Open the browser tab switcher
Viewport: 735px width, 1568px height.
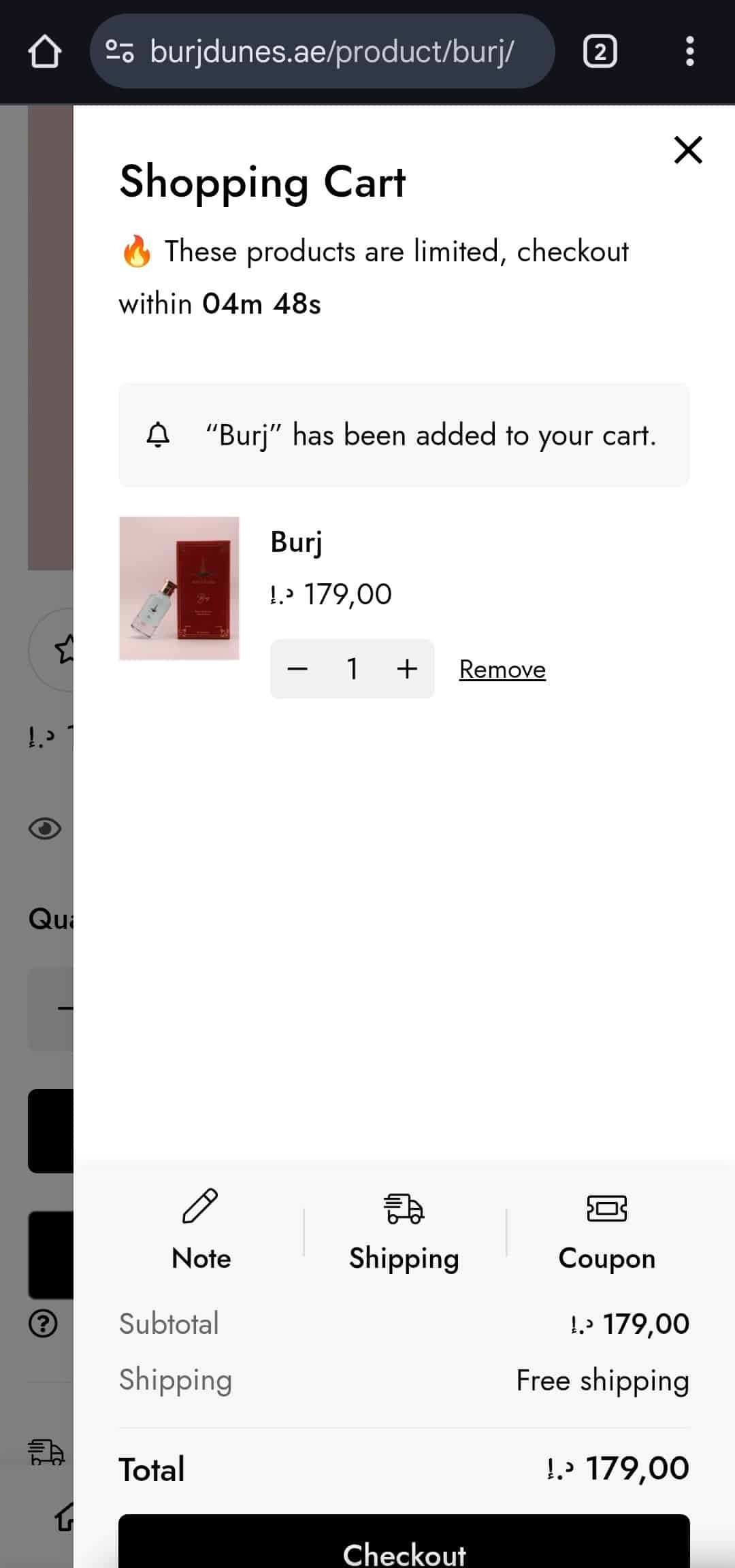[600, 52]
